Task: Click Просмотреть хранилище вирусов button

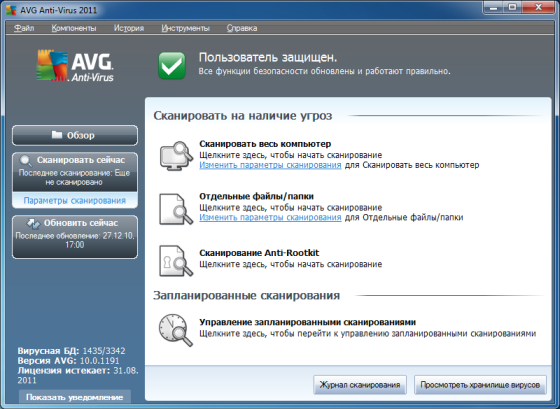Action: 480,385
